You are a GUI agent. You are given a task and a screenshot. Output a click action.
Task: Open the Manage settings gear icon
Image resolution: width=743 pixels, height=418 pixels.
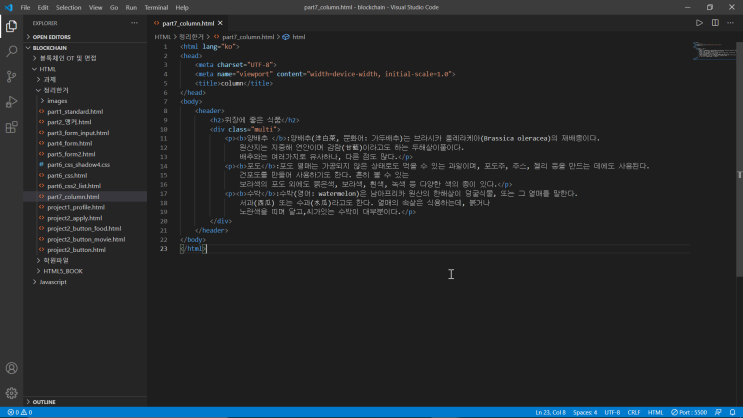point(11,393)
